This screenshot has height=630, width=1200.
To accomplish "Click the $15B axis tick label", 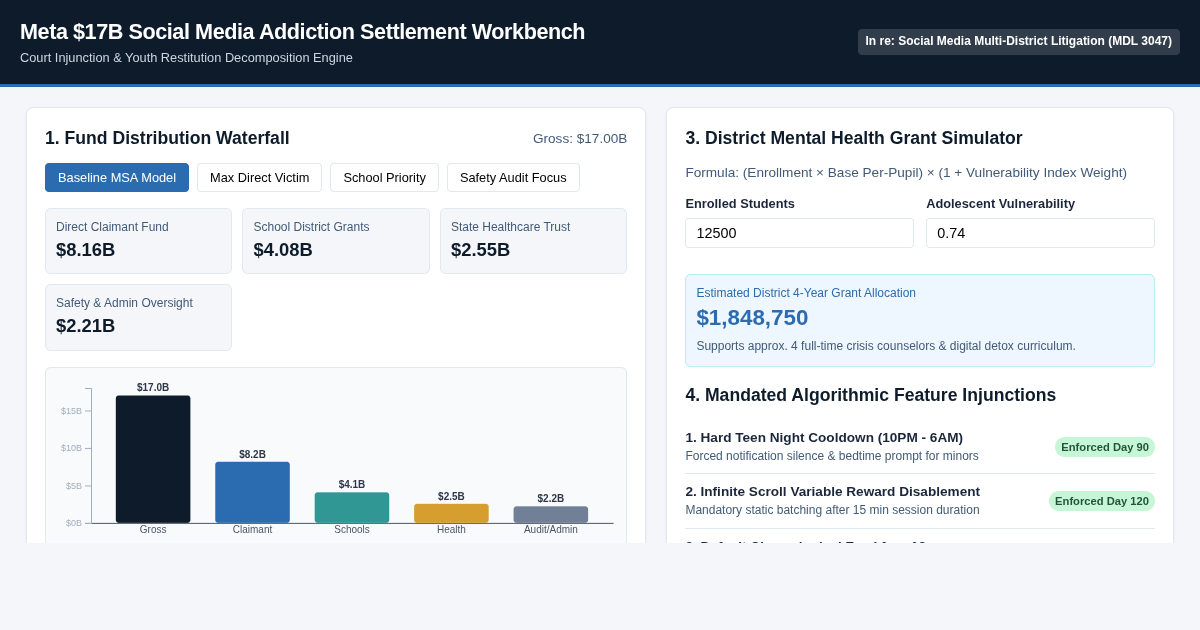I will pyautogui.click(x=71, y=411).
